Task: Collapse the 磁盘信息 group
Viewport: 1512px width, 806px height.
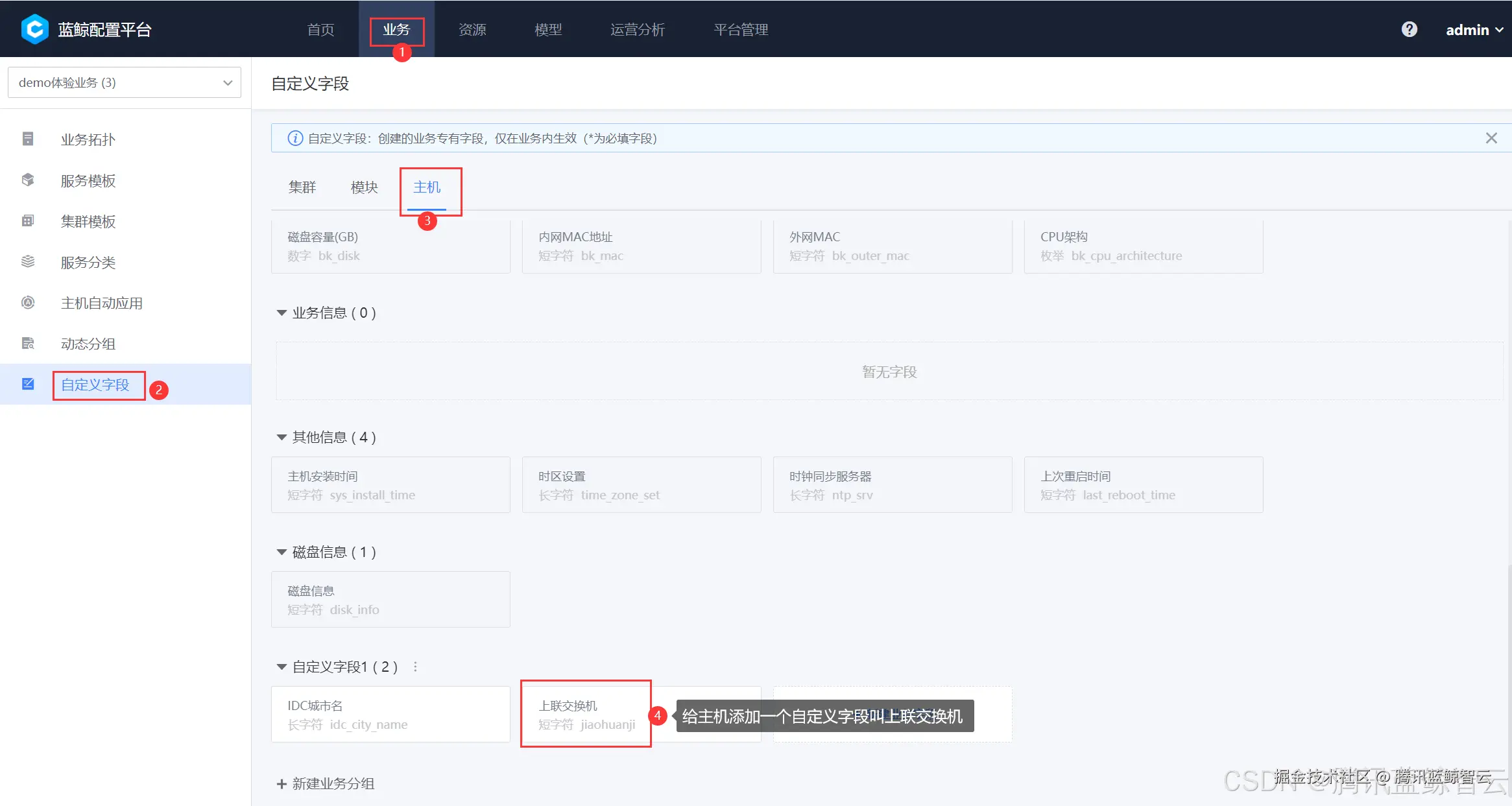Action: [x=282, y=552]
